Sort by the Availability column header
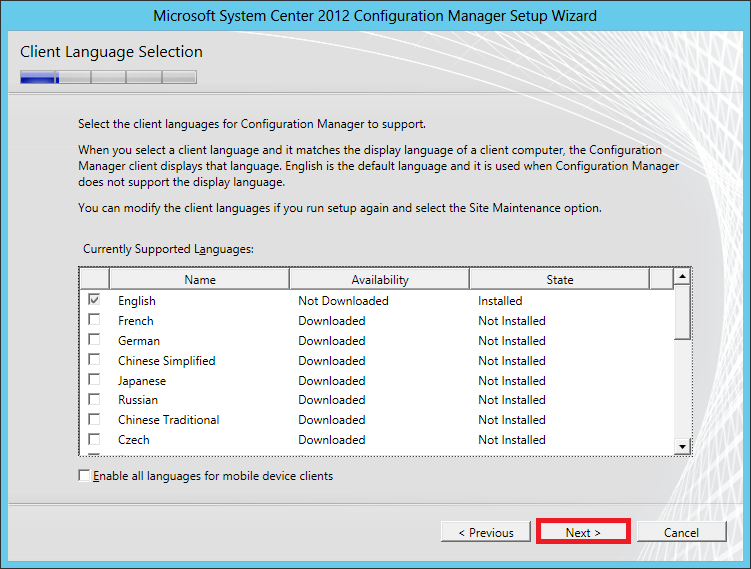Image resolution: width=751 pixels, height=569 pixels. click(379, 279)
